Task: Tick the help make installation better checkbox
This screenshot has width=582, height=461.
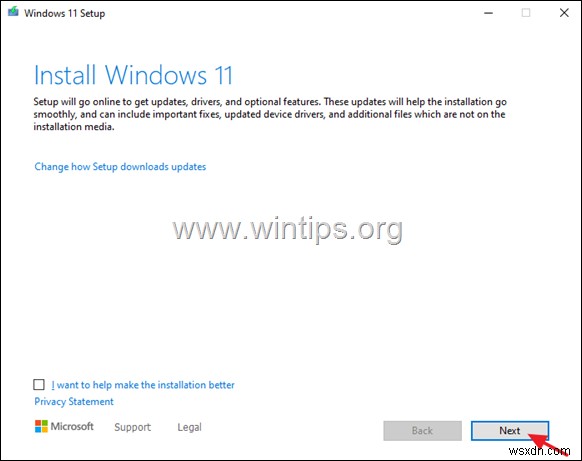Action: 39,385
